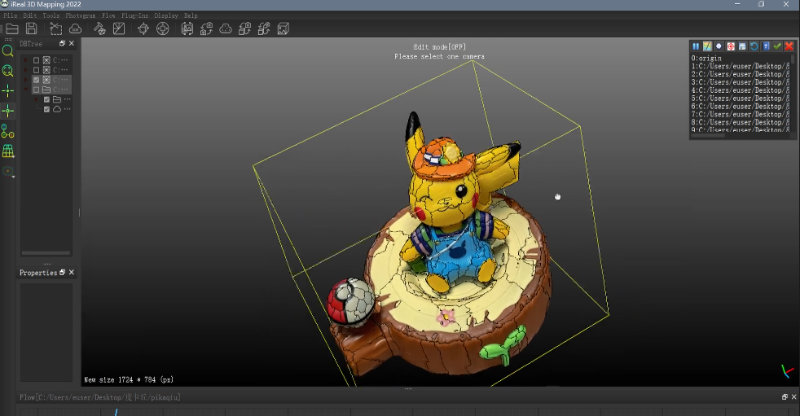Viewport: 800px width, 416px height.
Task: Uncheck the nested folder row checkbox in DBTree
Action: tap(46, 100)
